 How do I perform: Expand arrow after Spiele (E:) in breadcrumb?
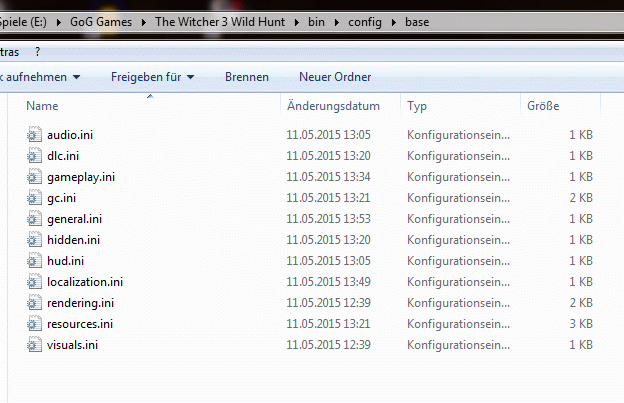(58, 22)
